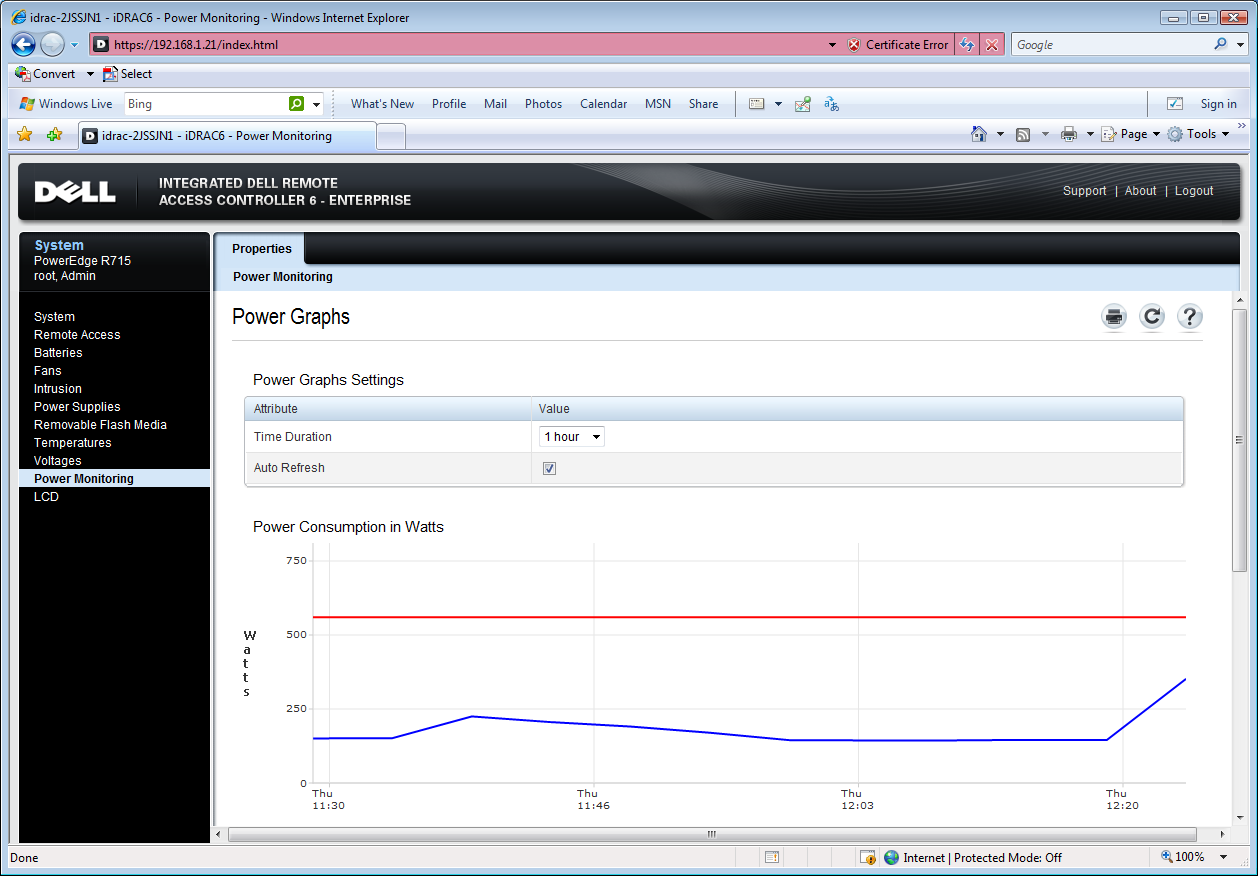Open Temperatures in the sidebar

point(73,443)
